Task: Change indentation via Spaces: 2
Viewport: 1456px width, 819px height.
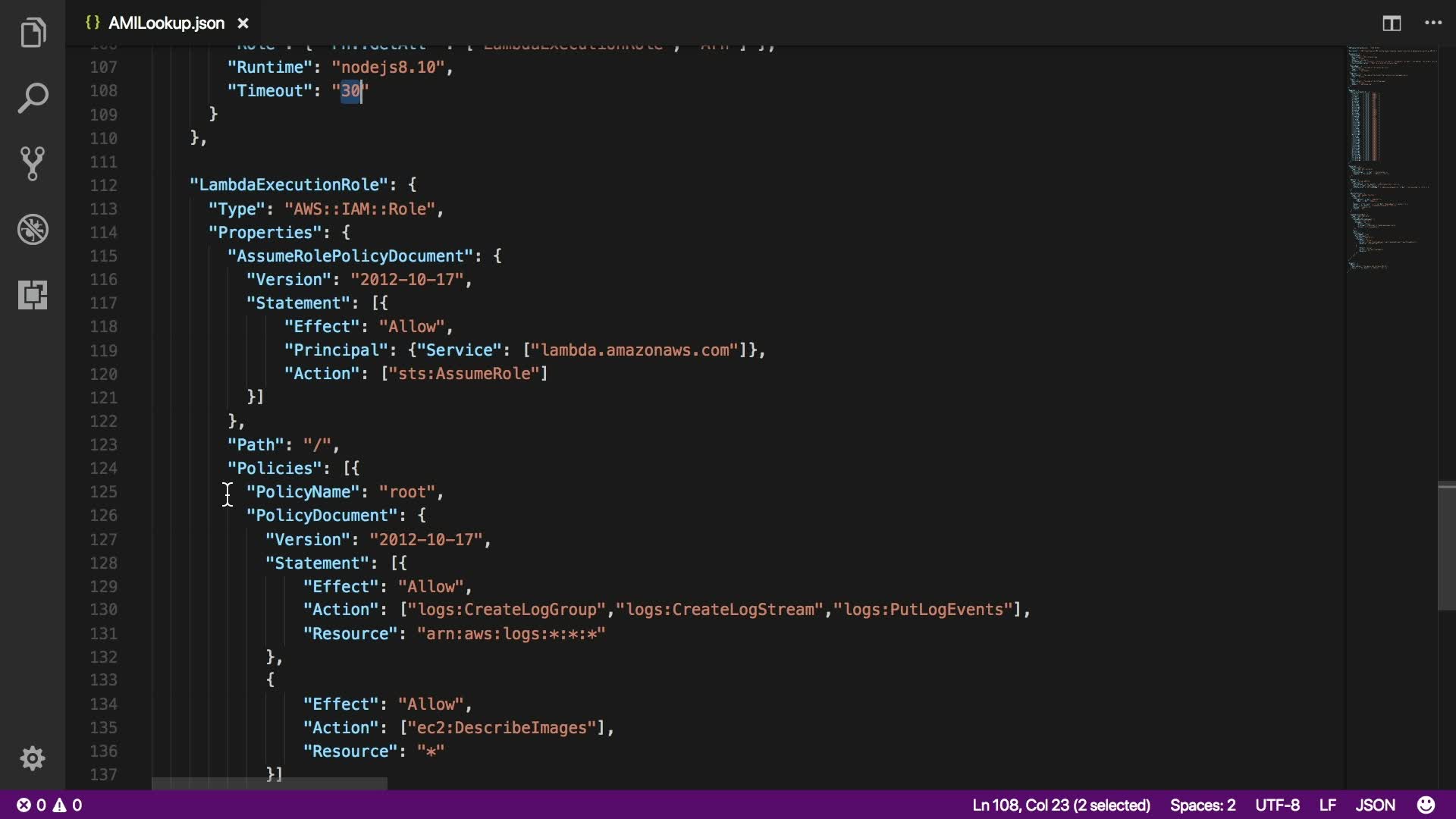Action: coord(1202,805)
